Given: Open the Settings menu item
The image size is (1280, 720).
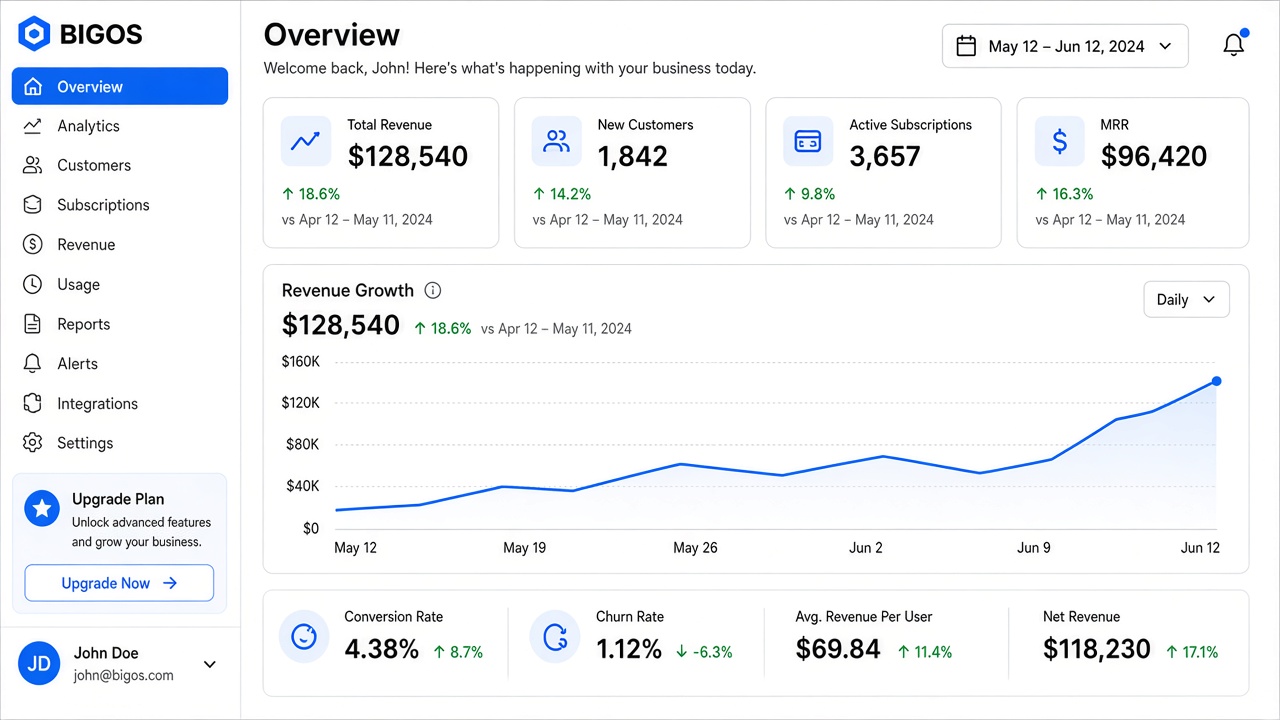Looking at the screenshot, I should [x=120, y=443].
